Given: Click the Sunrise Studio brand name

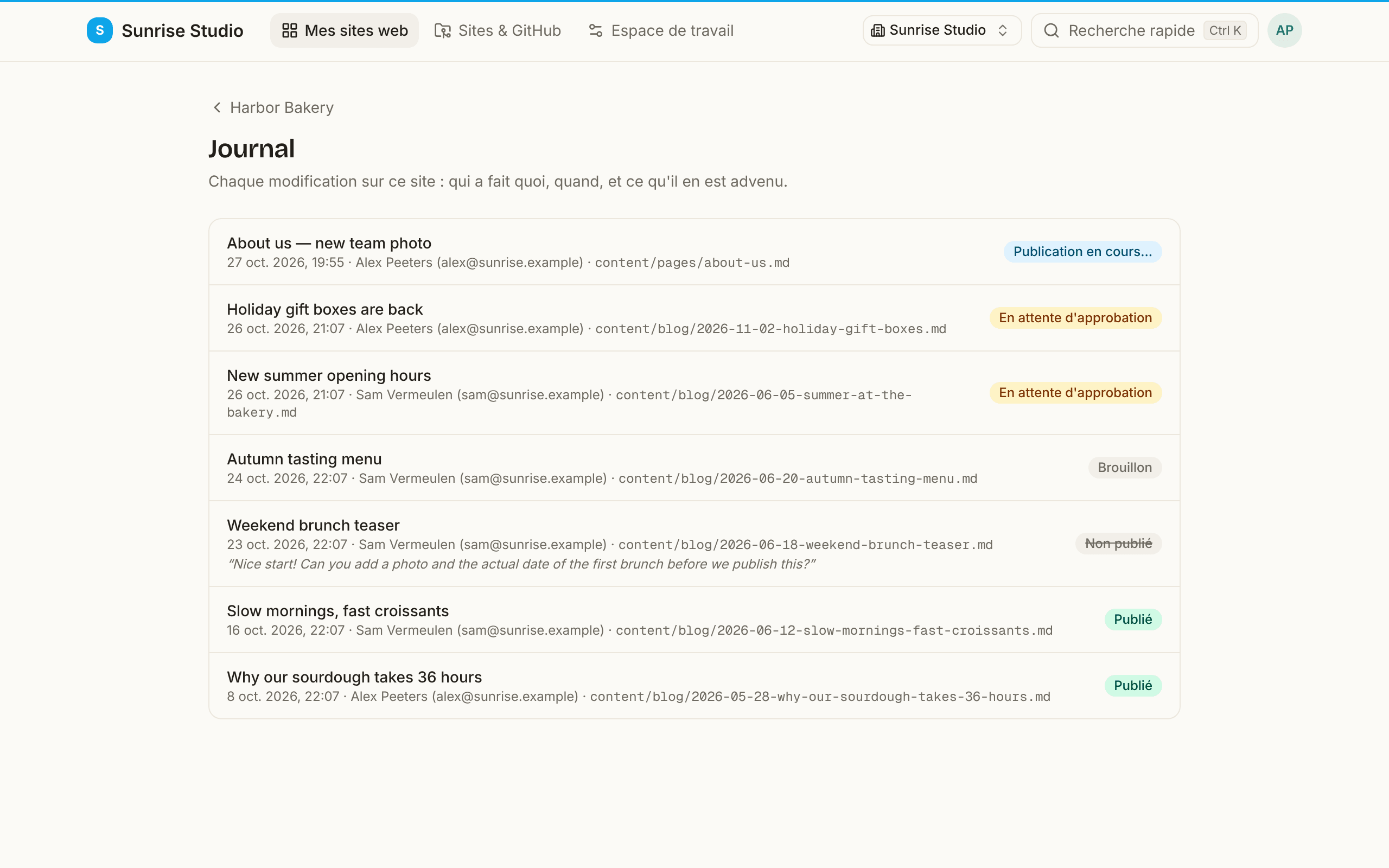Looking at the screenshot, I should click(x=182, y=30).
